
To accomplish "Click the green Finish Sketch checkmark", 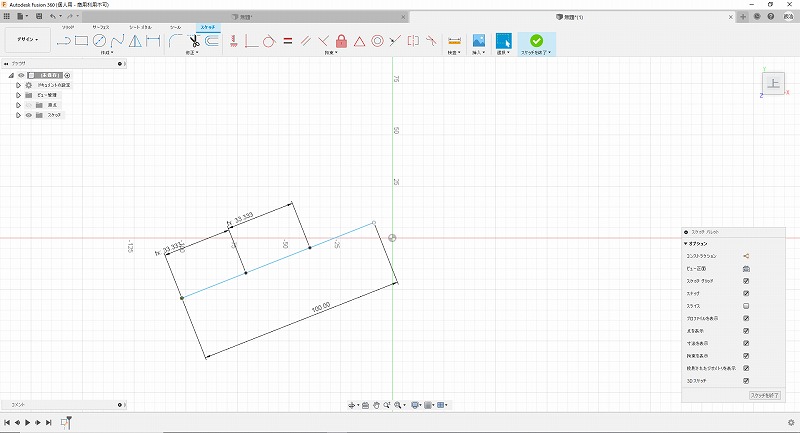I will click(537, 41).
